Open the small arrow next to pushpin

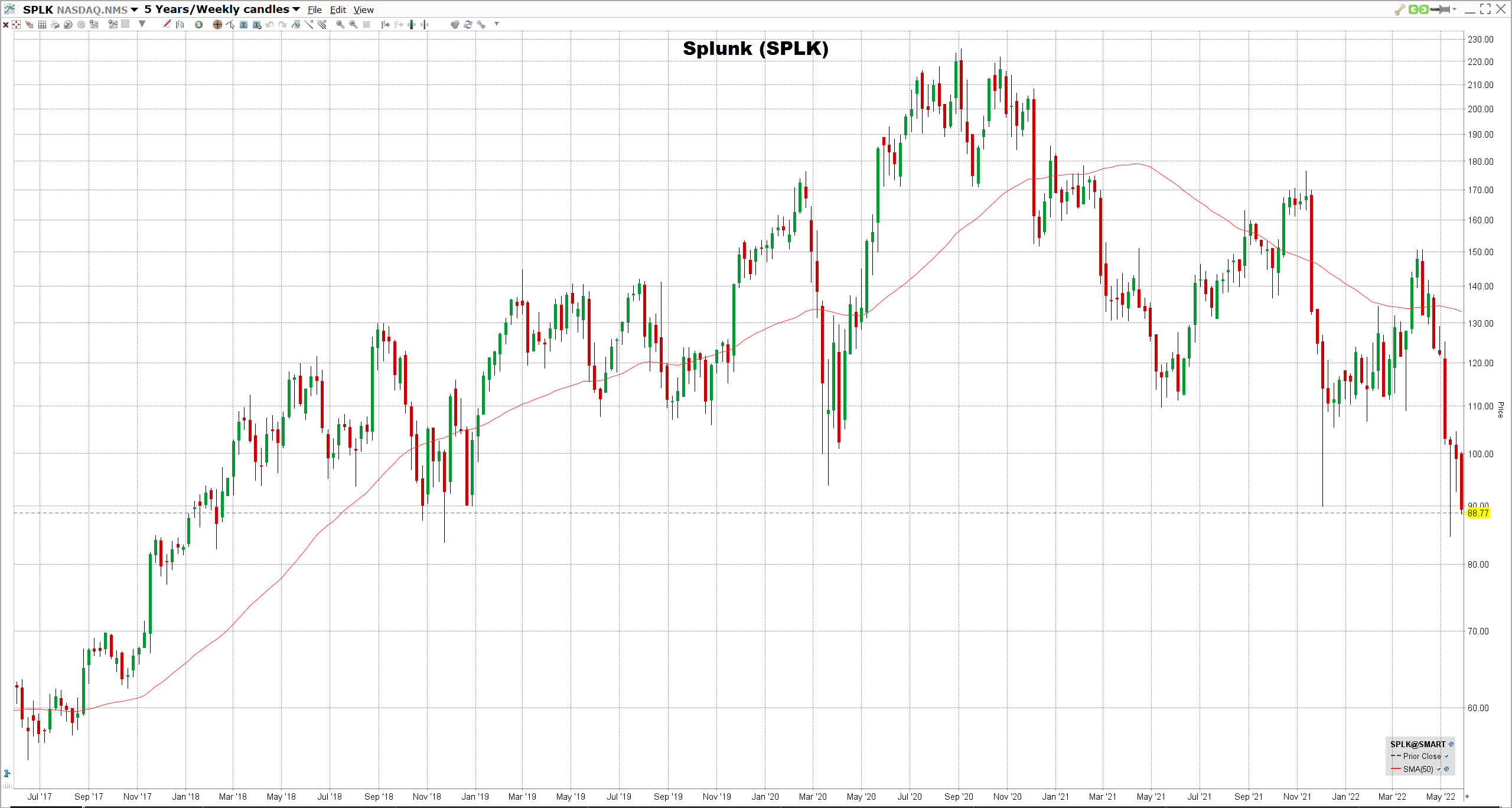[1454, 9]
